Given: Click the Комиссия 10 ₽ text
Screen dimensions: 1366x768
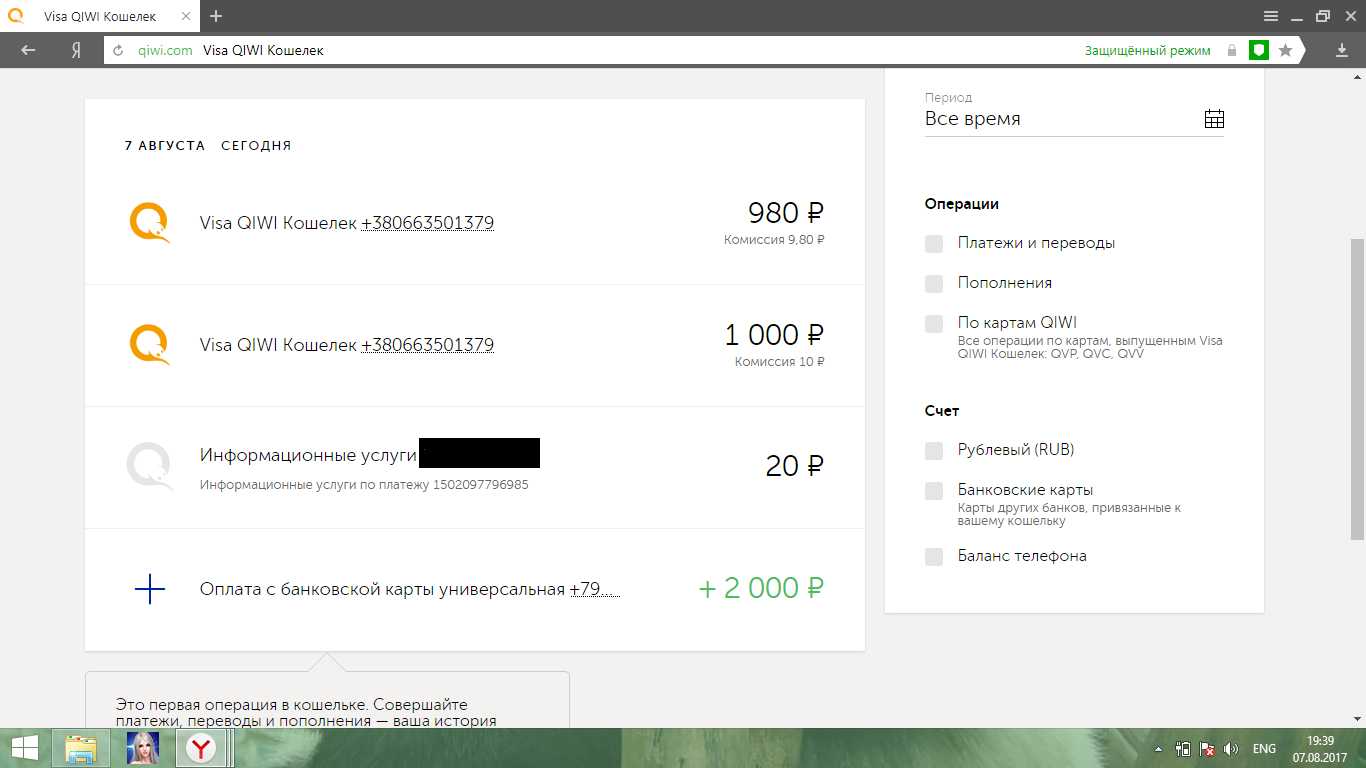Looking at the screenshot, I should click(x=780, y=362).
